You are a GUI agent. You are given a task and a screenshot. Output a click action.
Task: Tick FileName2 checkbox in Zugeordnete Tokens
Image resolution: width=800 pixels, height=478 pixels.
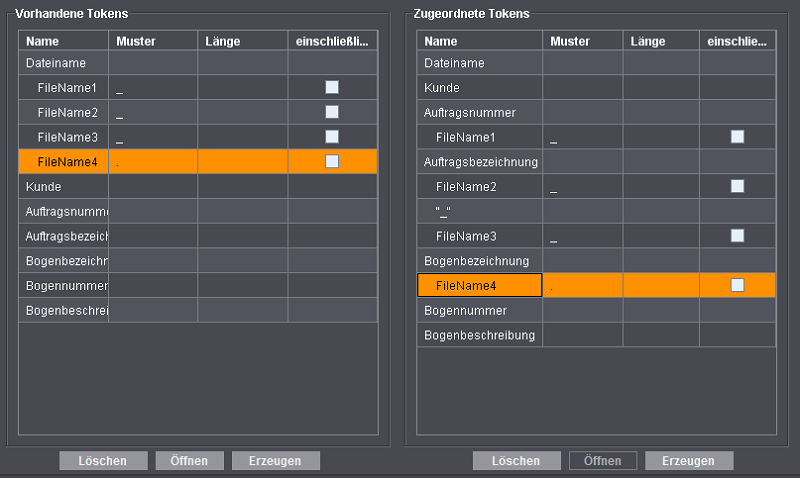(x=737, y=186)
